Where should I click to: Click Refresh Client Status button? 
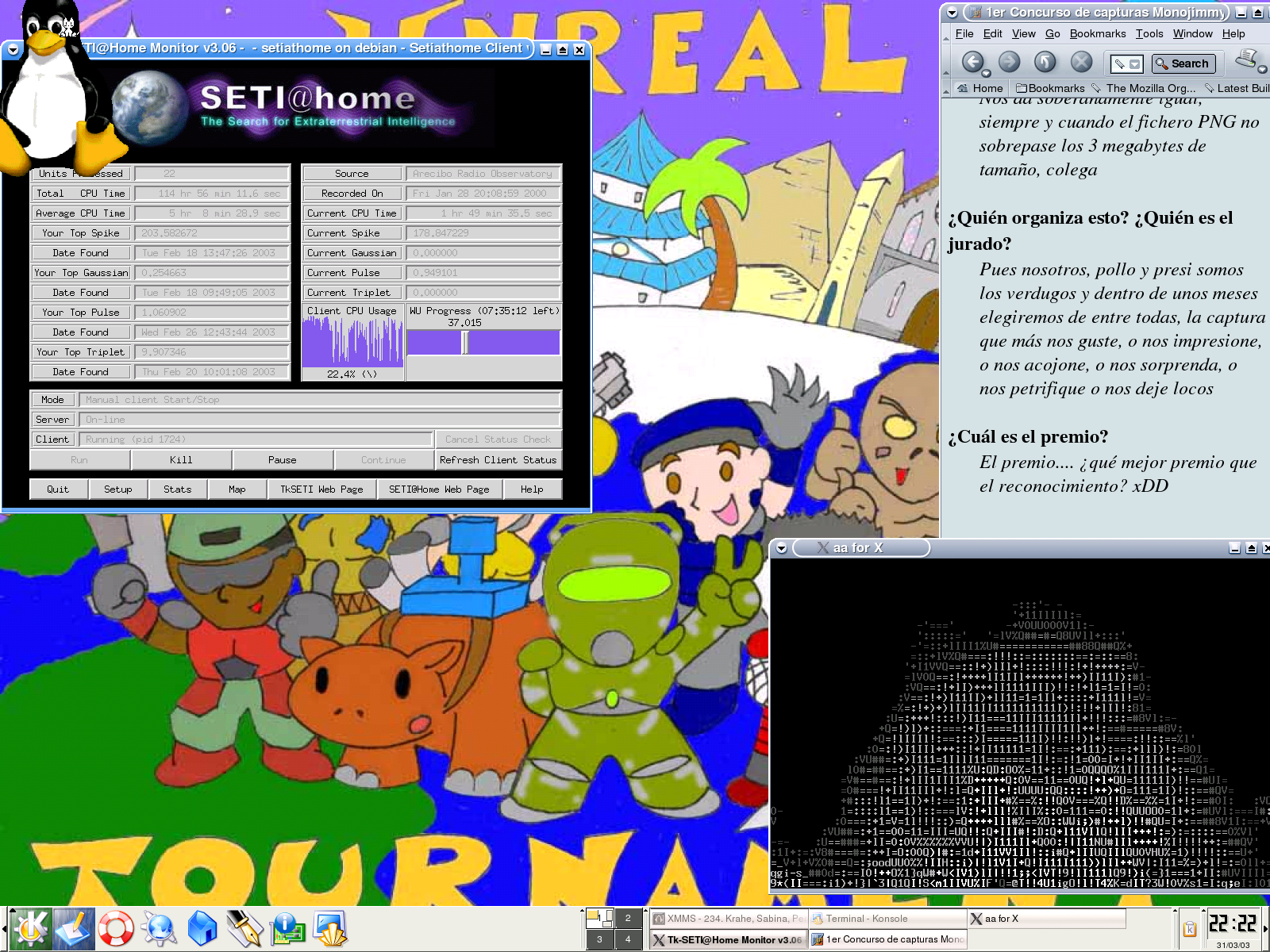498,460
